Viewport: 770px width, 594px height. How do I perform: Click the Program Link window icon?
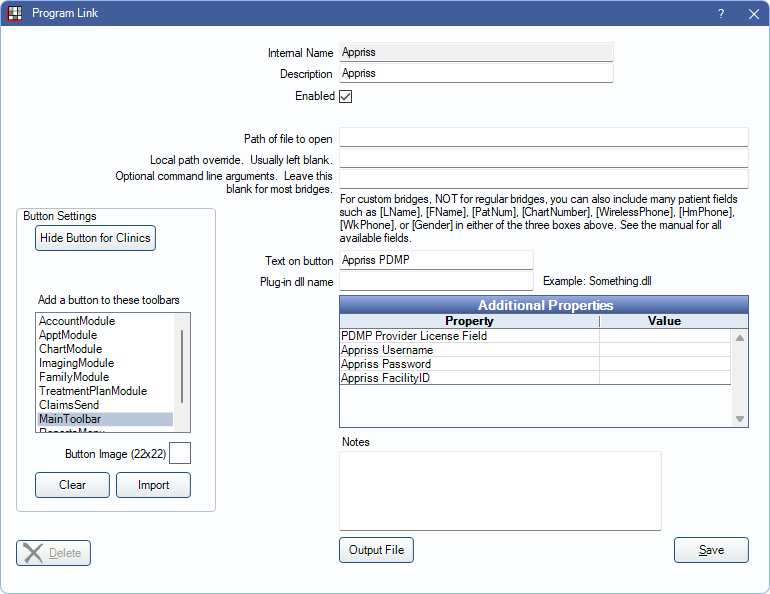pos(15,13)
